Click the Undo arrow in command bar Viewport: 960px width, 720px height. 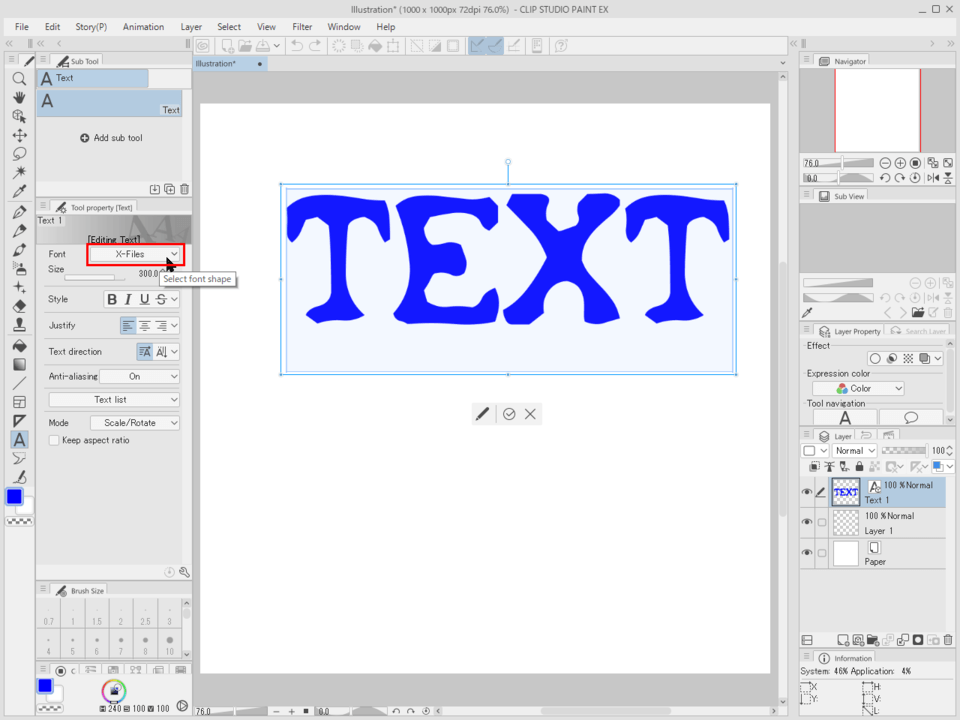[297, 46]
